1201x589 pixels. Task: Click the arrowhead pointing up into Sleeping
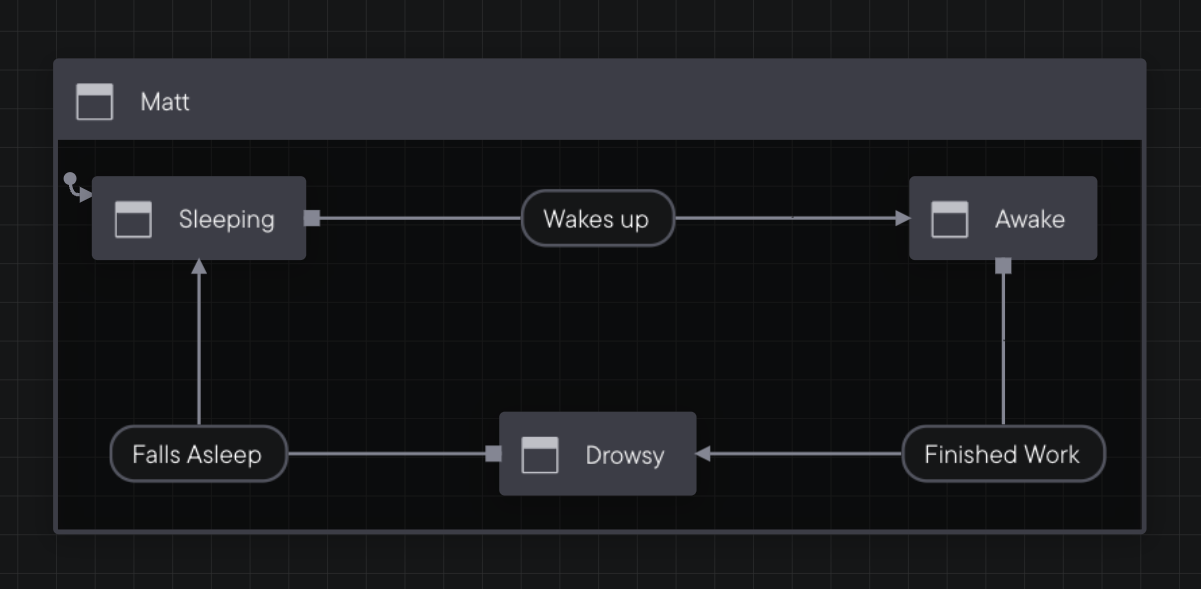tap(199, 266)
